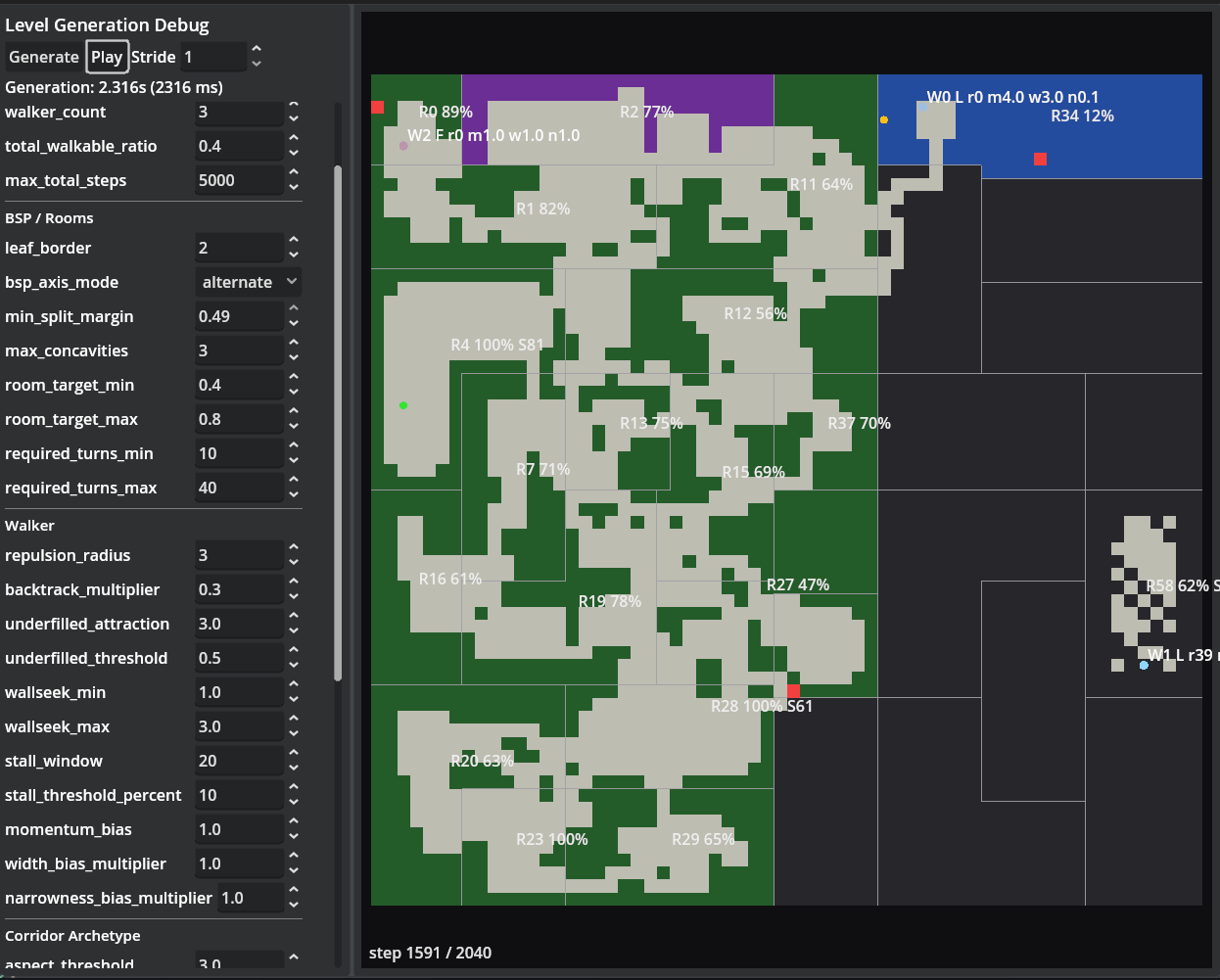Screen dimensions: 1220x980
Task: Open the bsp_axis_mode dropdown
Action: pos(248,282)
